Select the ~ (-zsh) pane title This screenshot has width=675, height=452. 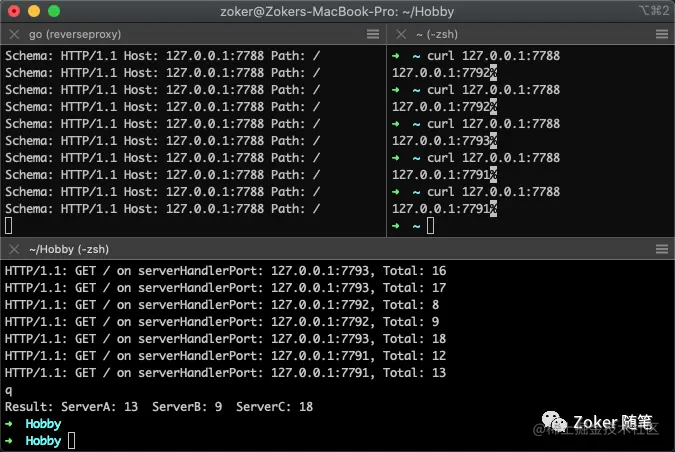coord(437,34)
